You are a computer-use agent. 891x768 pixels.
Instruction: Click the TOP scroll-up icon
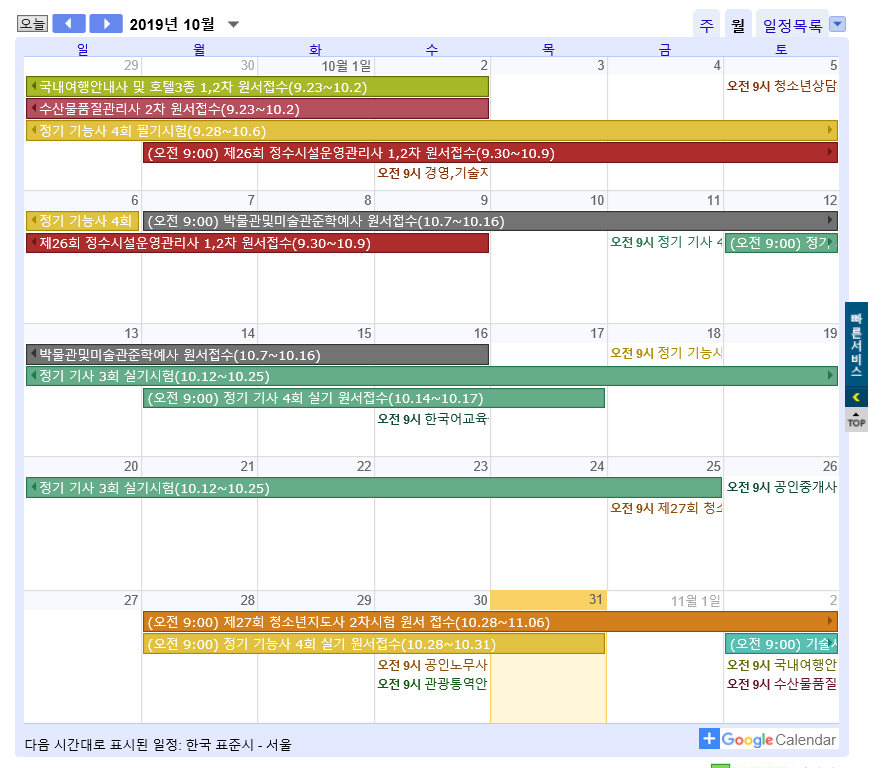(856, 421)
